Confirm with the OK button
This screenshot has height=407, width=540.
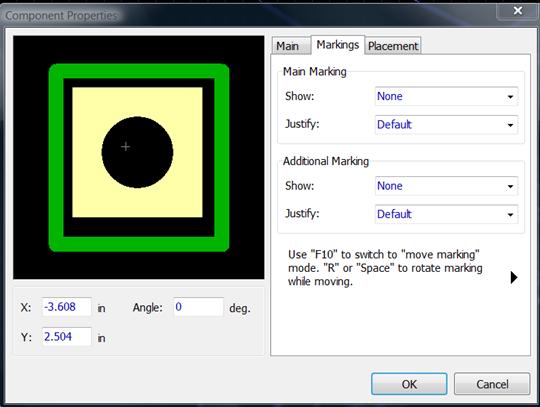coord(409,384)
